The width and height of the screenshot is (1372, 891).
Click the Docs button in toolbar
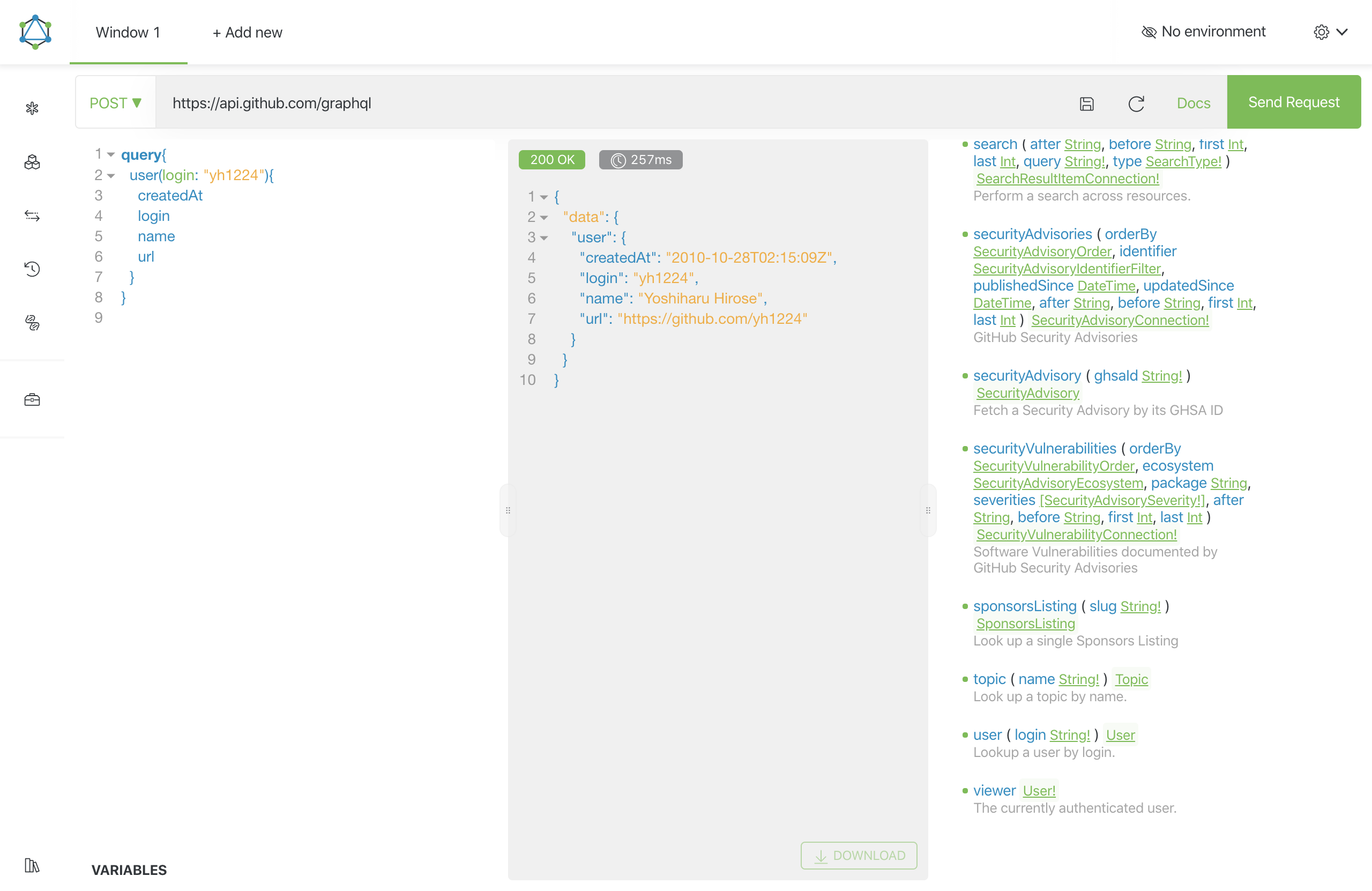[1193, 102]
